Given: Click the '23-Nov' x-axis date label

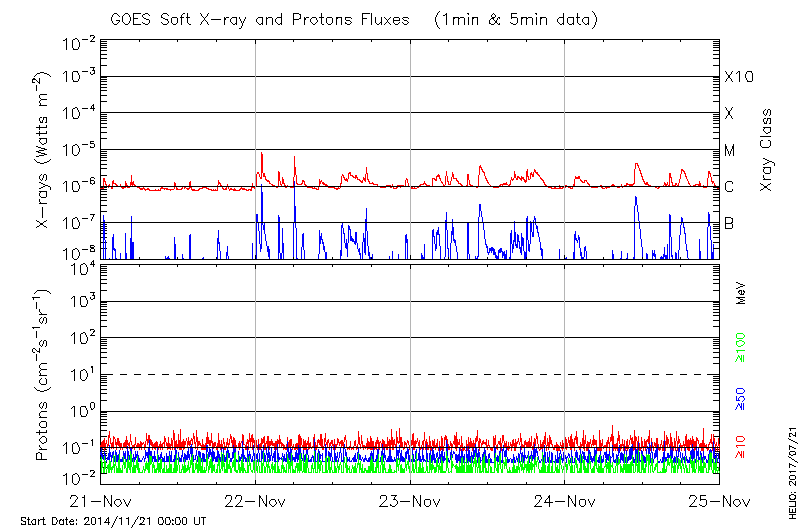Looking at the screenshot, I should click(410, 501).
